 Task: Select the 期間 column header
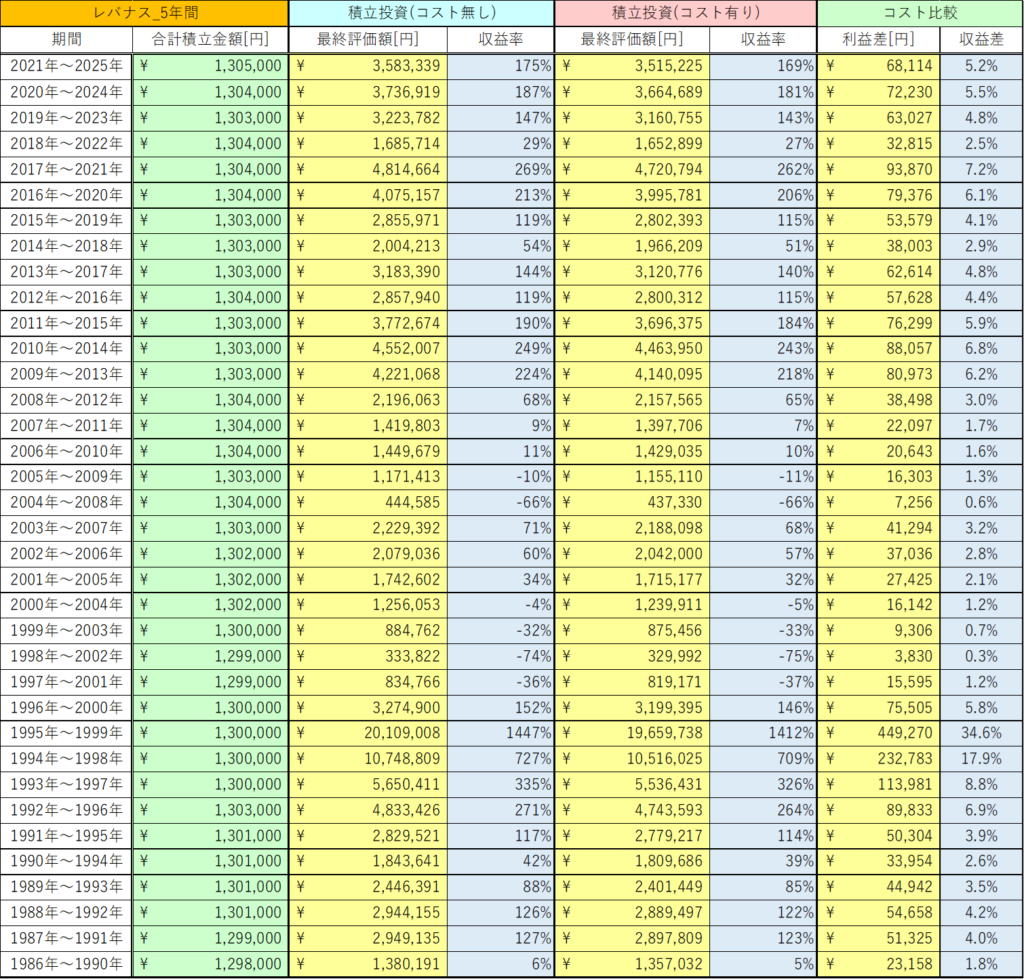[67, 39]
